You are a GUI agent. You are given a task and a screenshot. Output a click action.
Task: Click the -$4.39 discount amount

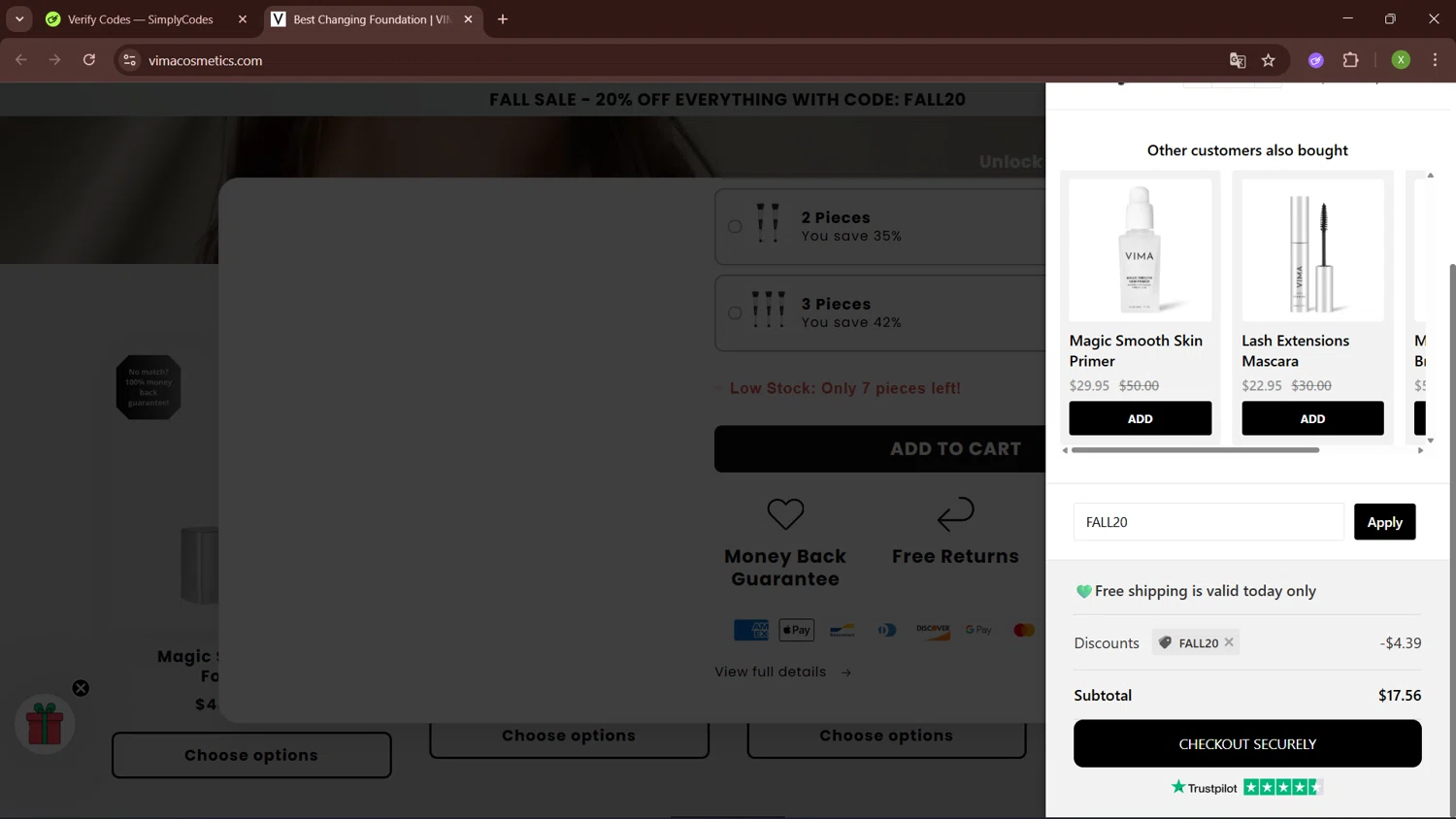click(x=1401, y=642)
